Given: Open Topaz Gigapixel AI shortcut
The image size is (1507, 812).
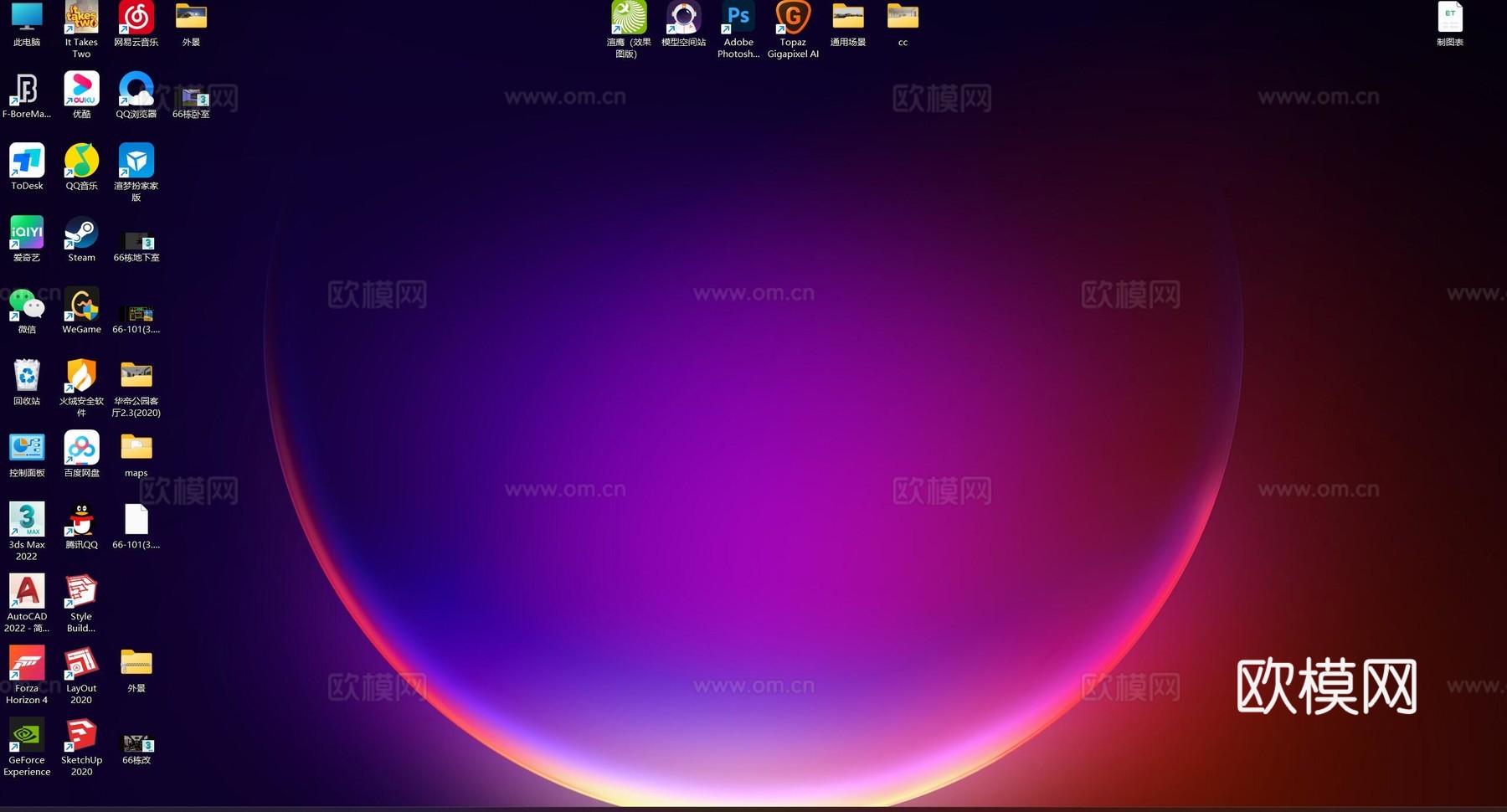Looking at the screenshot, I should coord(793,18).
